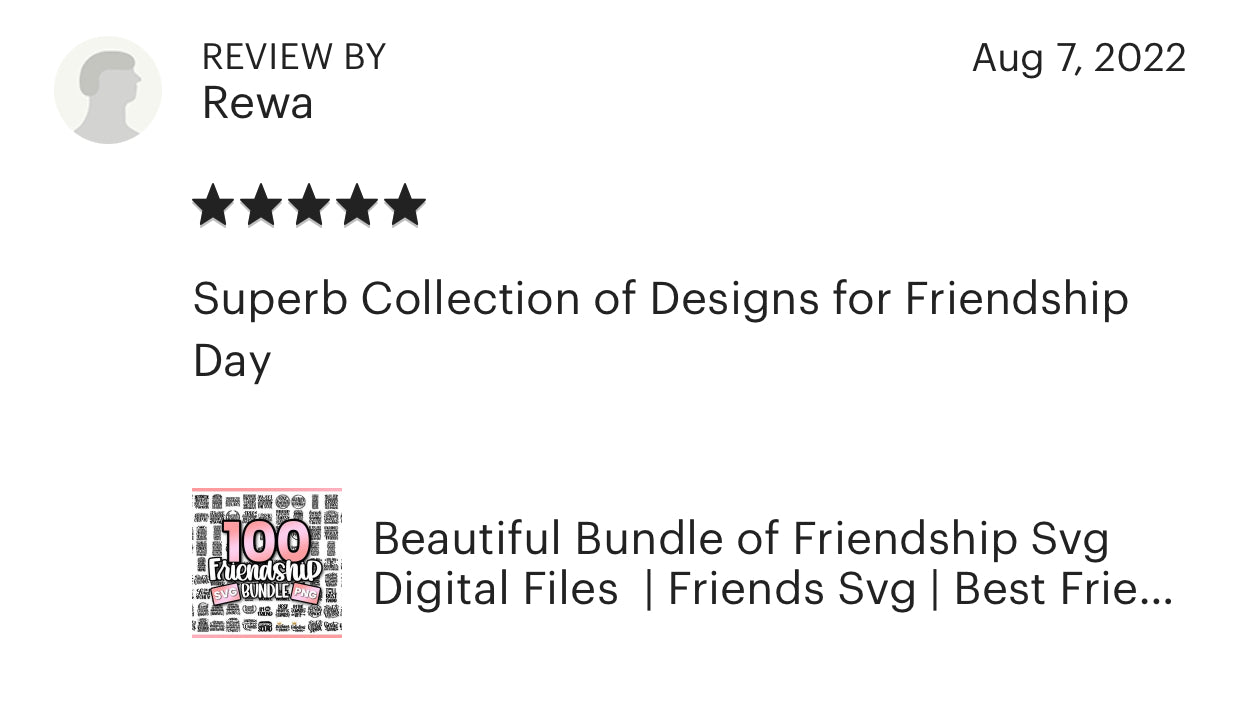This screenshot has height=705, width=1242.
Task: Select the second rating star
Action: coord(261,206)
